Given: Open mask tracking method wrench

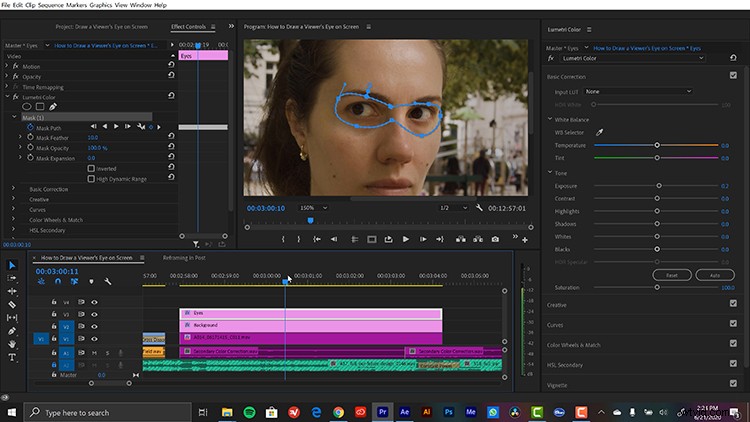Looking at the screenshot, I should 141,126.
